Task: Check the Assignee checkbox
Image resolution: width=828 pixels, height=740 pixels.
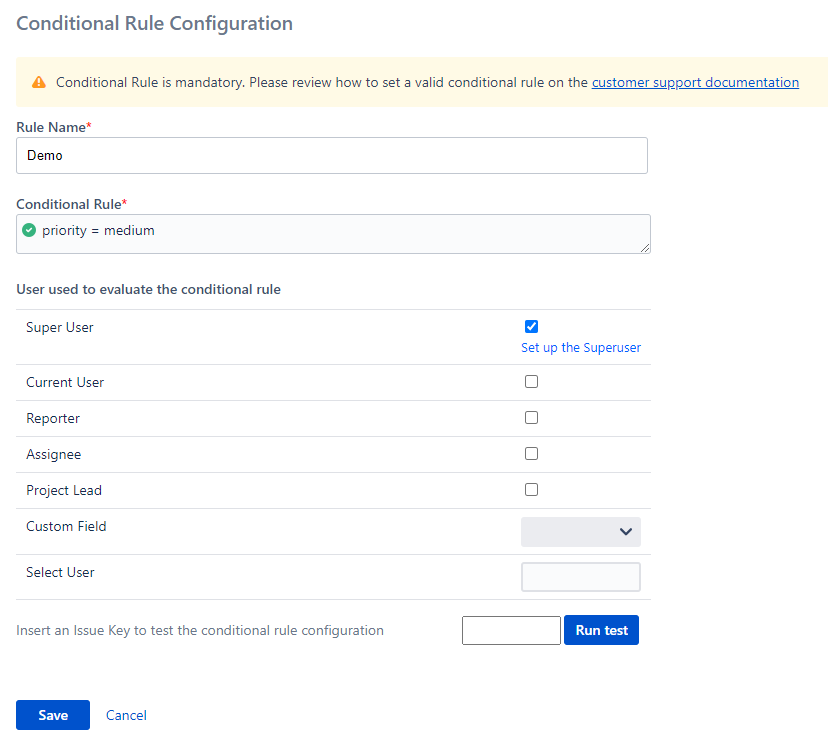Action: pyautogui.click(x=531, y=454)
